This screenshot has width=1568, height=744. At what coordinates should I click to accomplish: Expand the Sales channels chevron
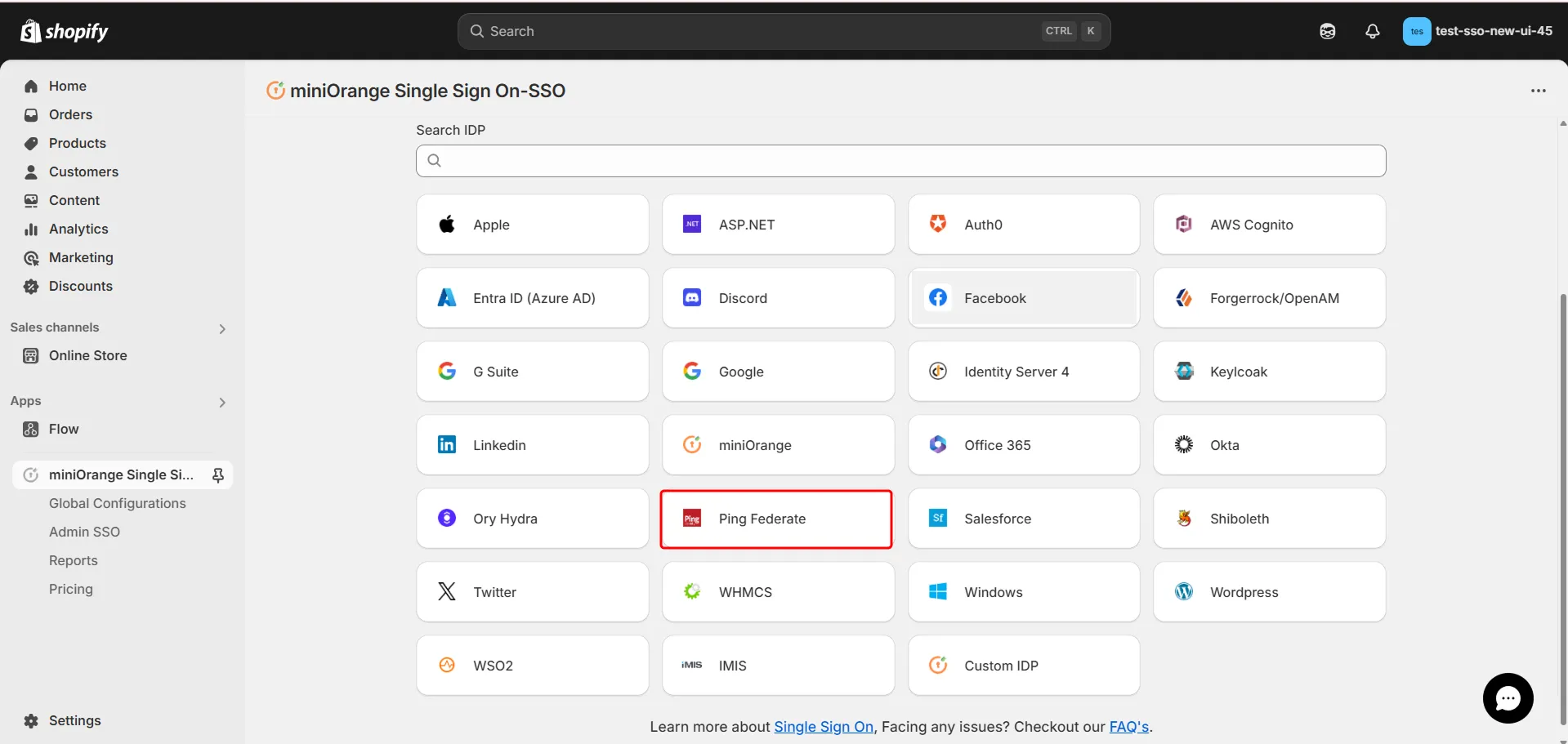222,329
